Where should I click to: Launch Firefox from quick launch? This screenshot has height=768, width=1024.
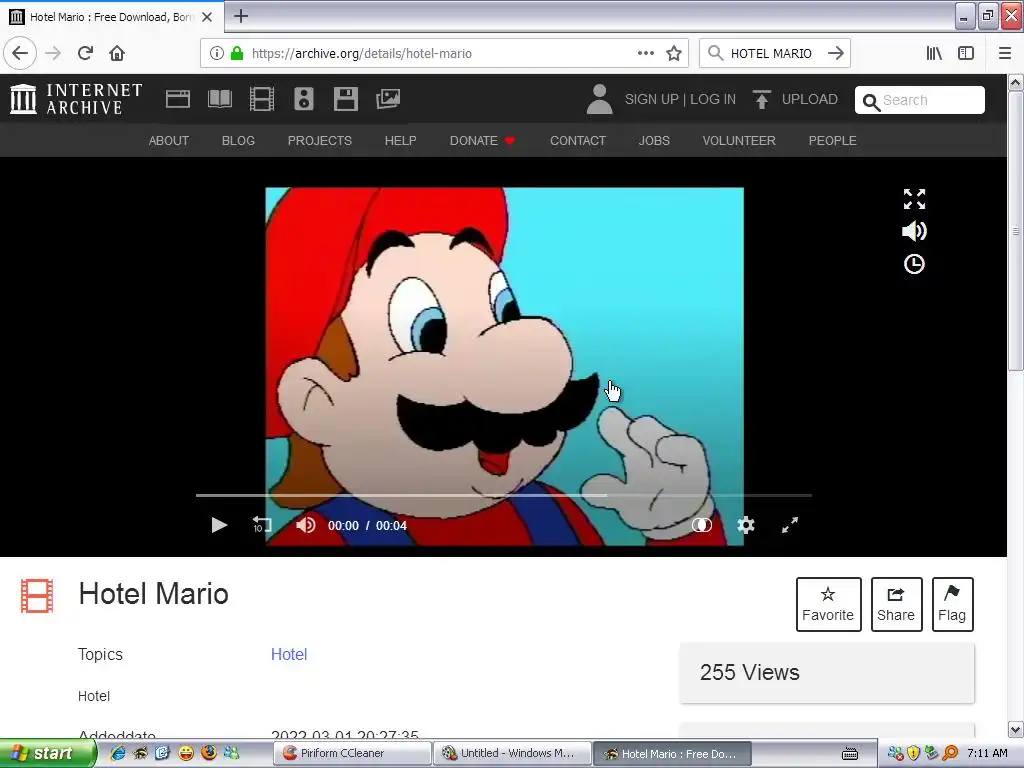[209, 753]
